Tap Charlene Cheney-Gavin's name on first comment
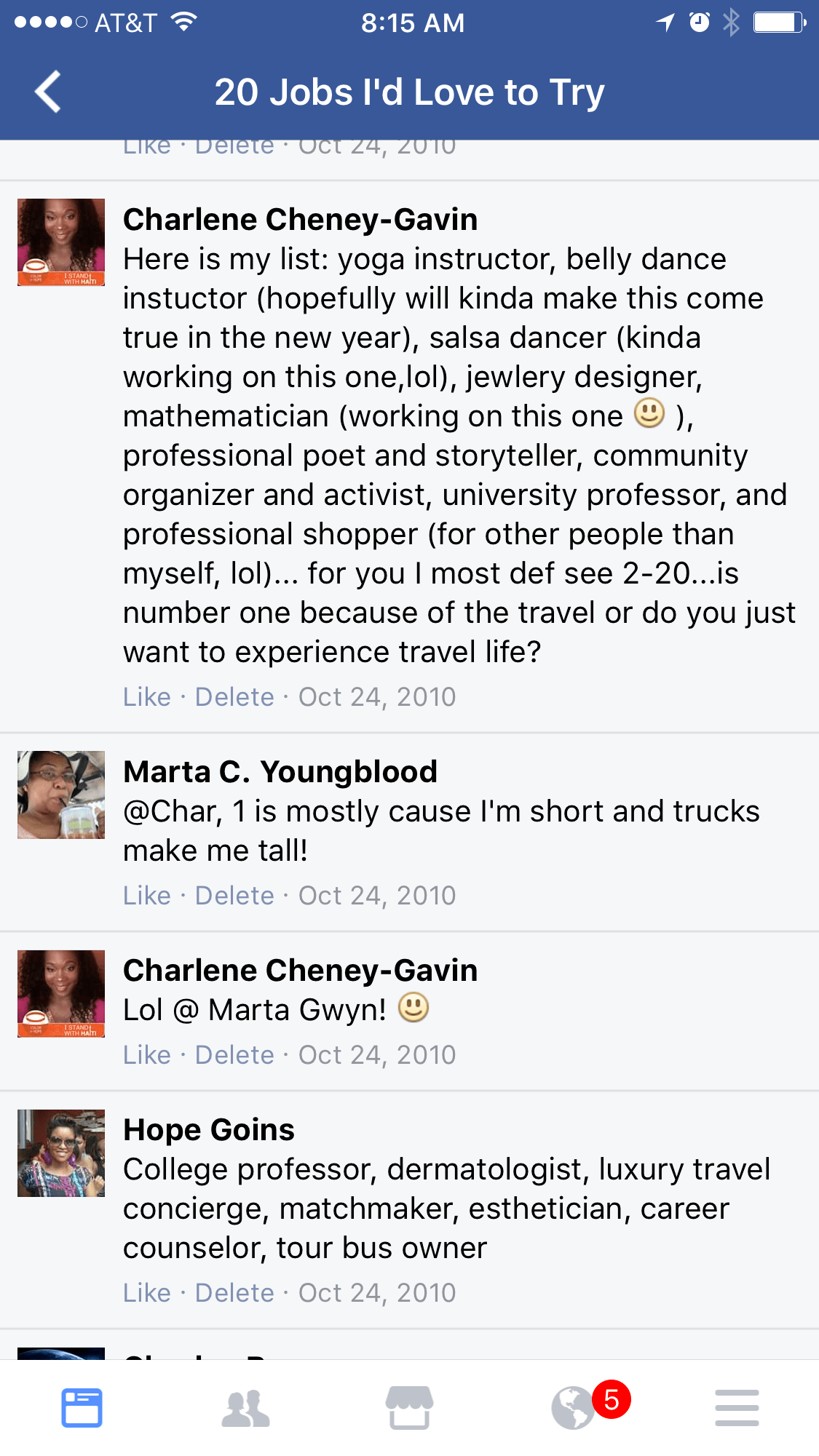 tap(300, 220)
